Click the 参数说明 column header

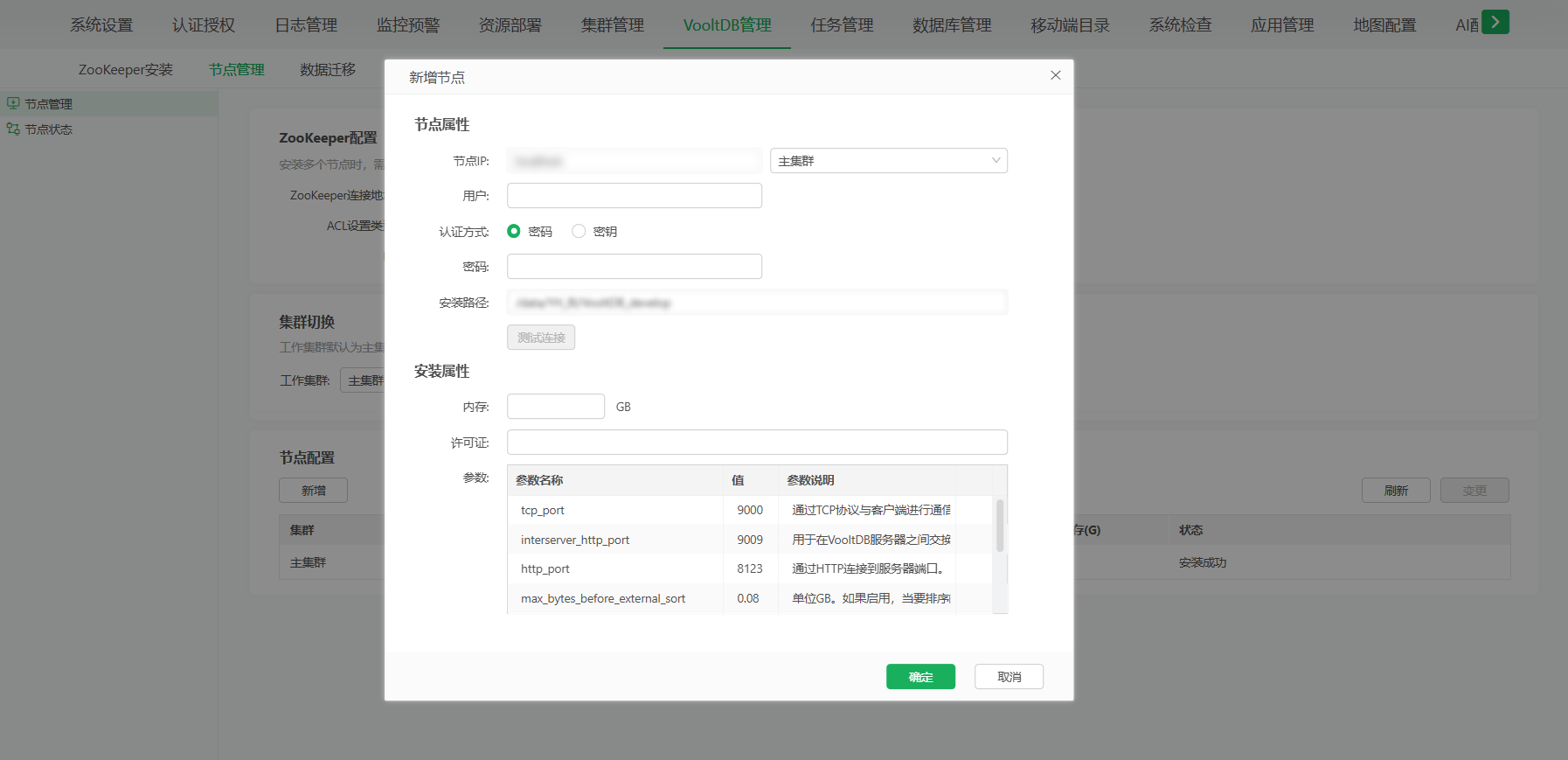(x=810, y=480)
